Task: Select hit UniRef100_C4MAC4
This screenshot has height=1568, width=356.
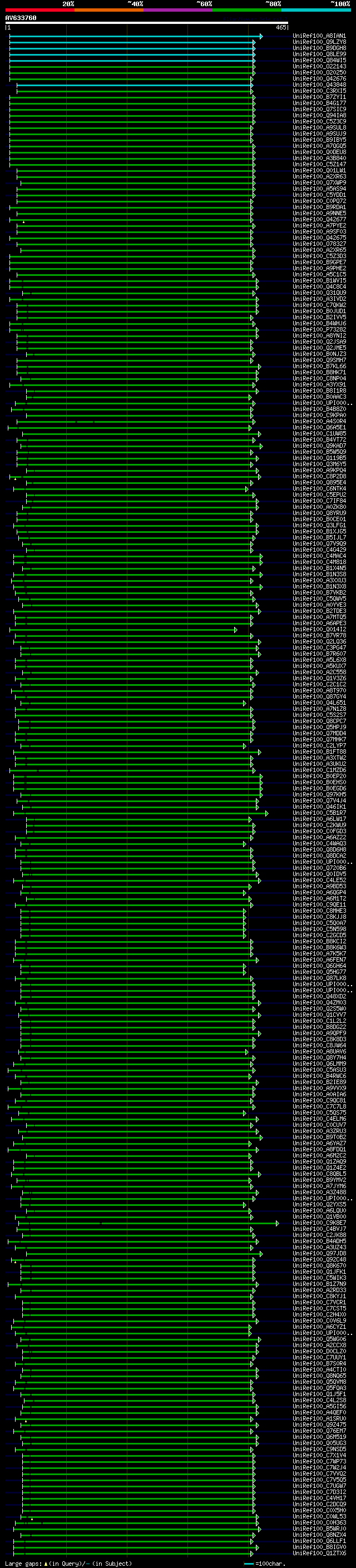Action: pyautogui.click(x=319, y=556)
